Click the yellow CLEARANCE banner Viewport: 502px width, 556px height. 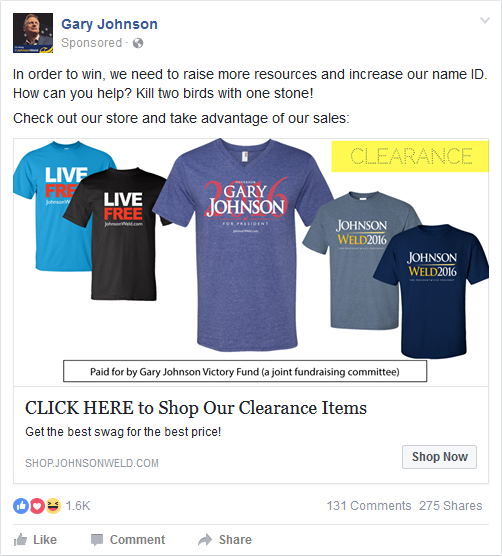[x=410, y=156]
